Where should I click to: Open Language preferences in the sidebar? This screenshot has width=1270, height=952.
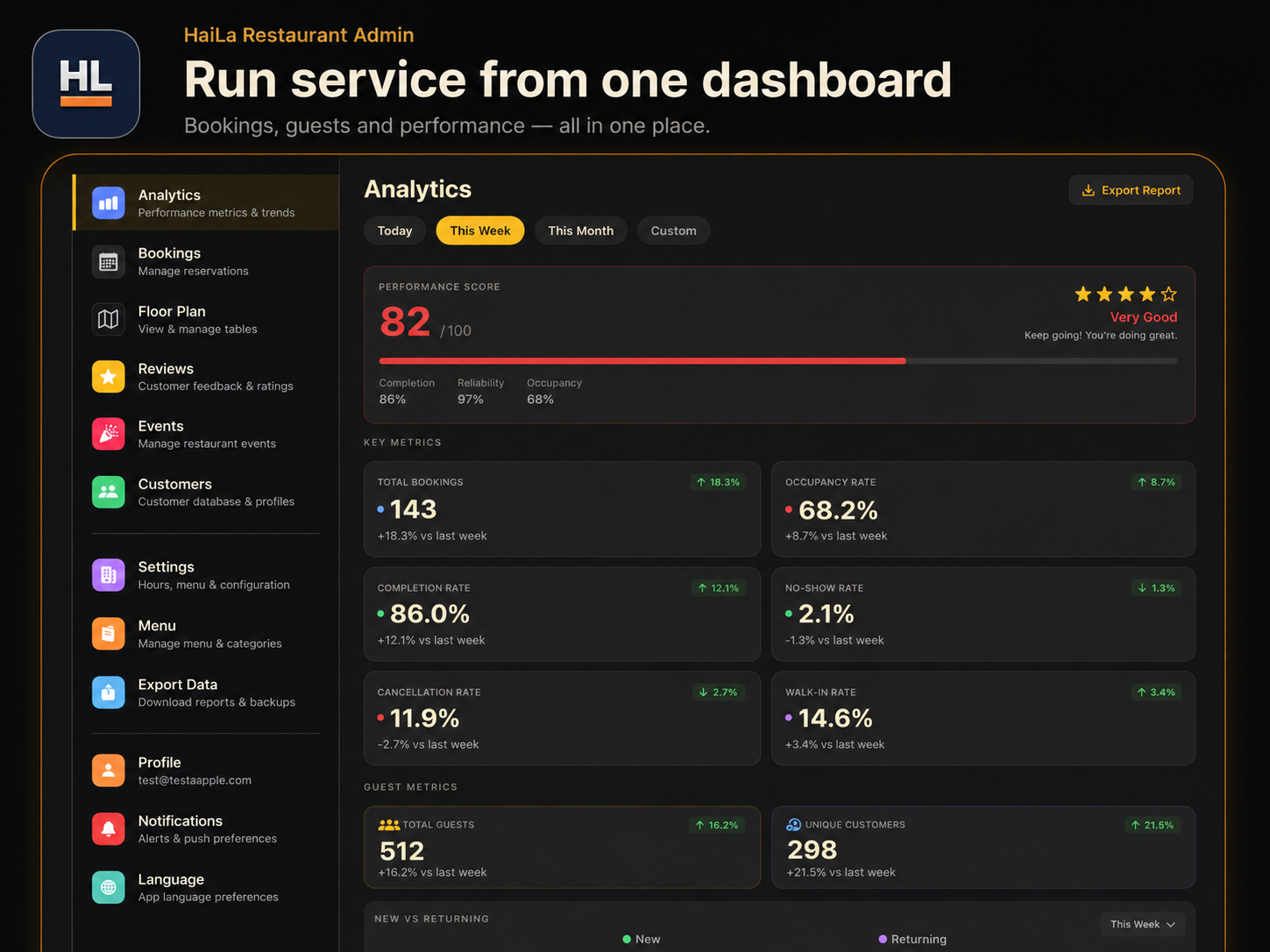[171, 879]
